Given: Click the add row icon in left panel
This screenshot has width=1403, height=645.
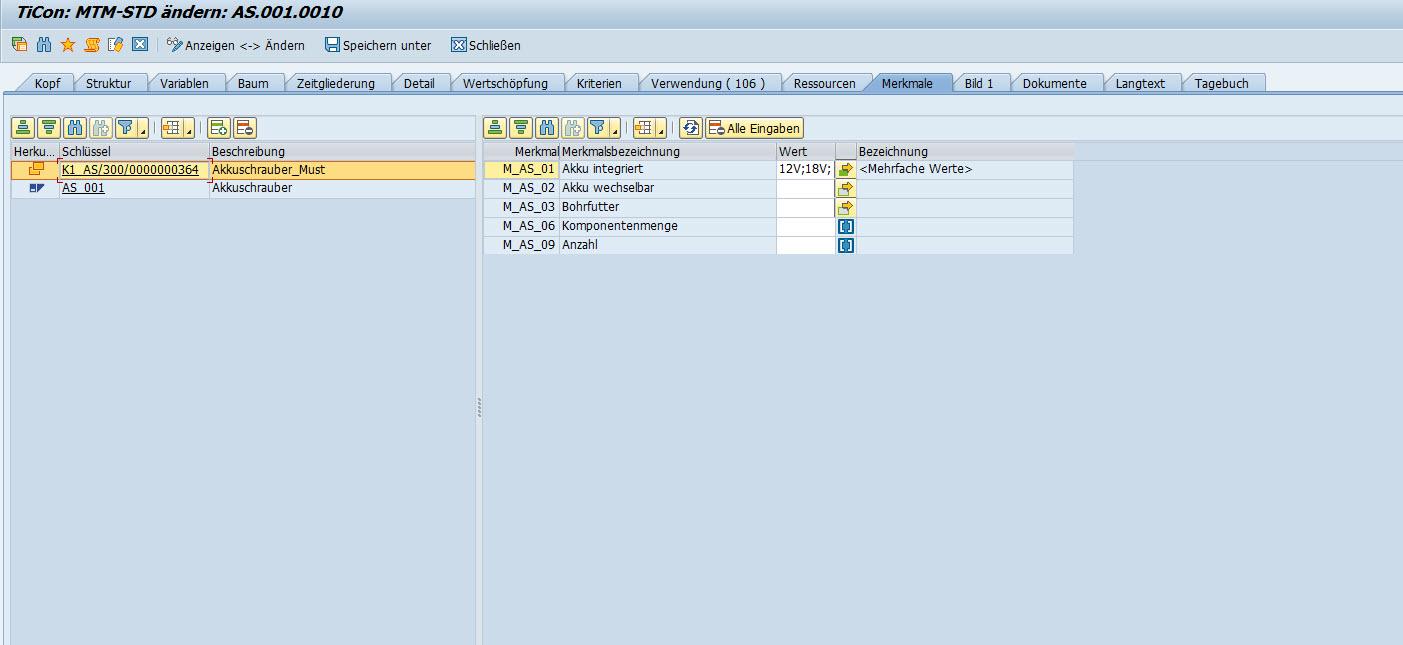Looking at the screenshot, I should pos(219,128).
